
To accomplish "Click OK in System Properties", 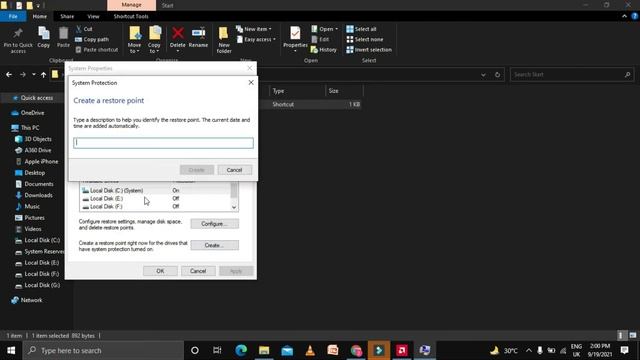I will [x=160, y=271].
